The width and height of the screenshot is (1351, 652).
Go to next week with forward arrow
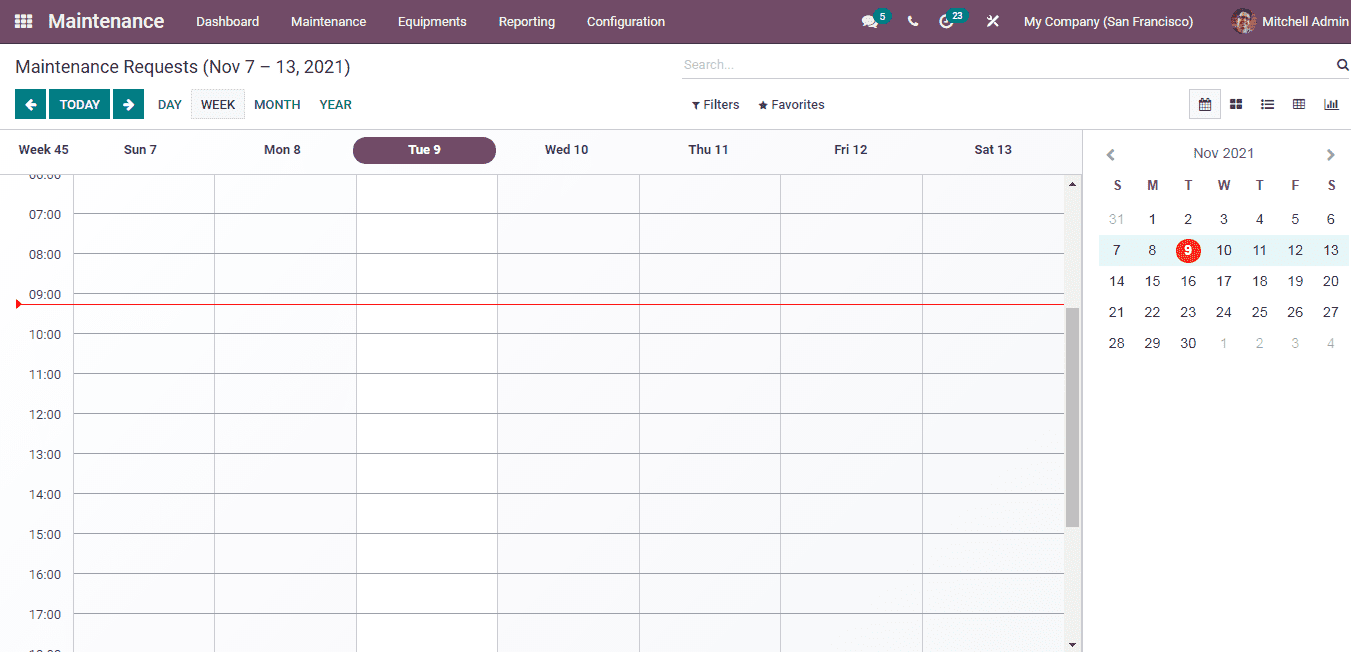tap(128, 103)
